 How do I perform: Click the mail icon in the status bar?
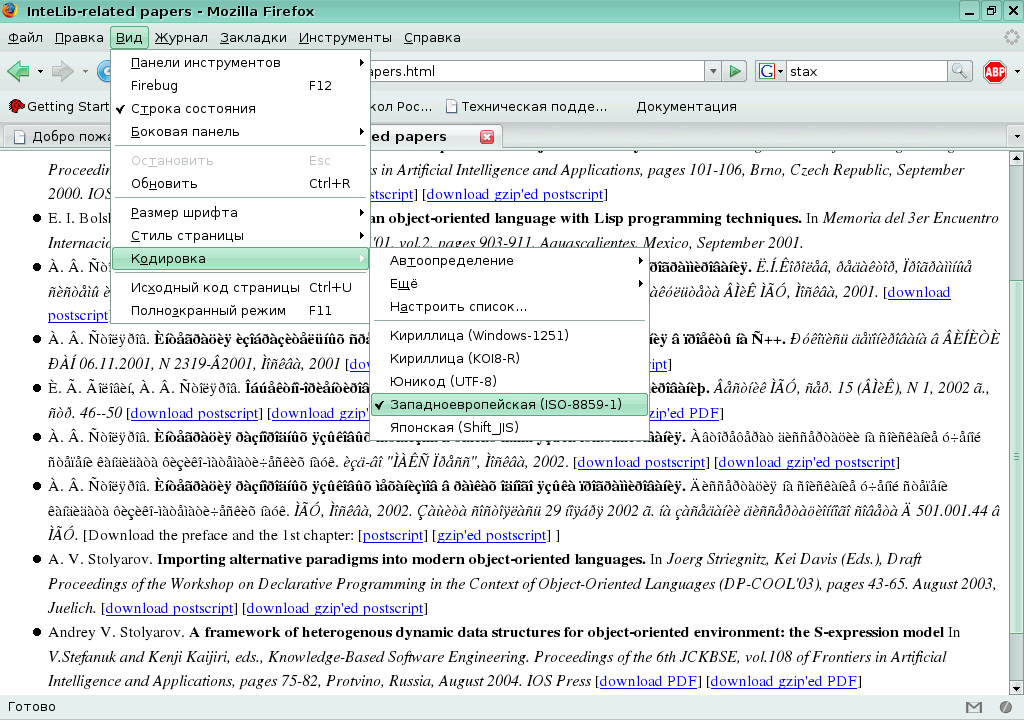974,707
